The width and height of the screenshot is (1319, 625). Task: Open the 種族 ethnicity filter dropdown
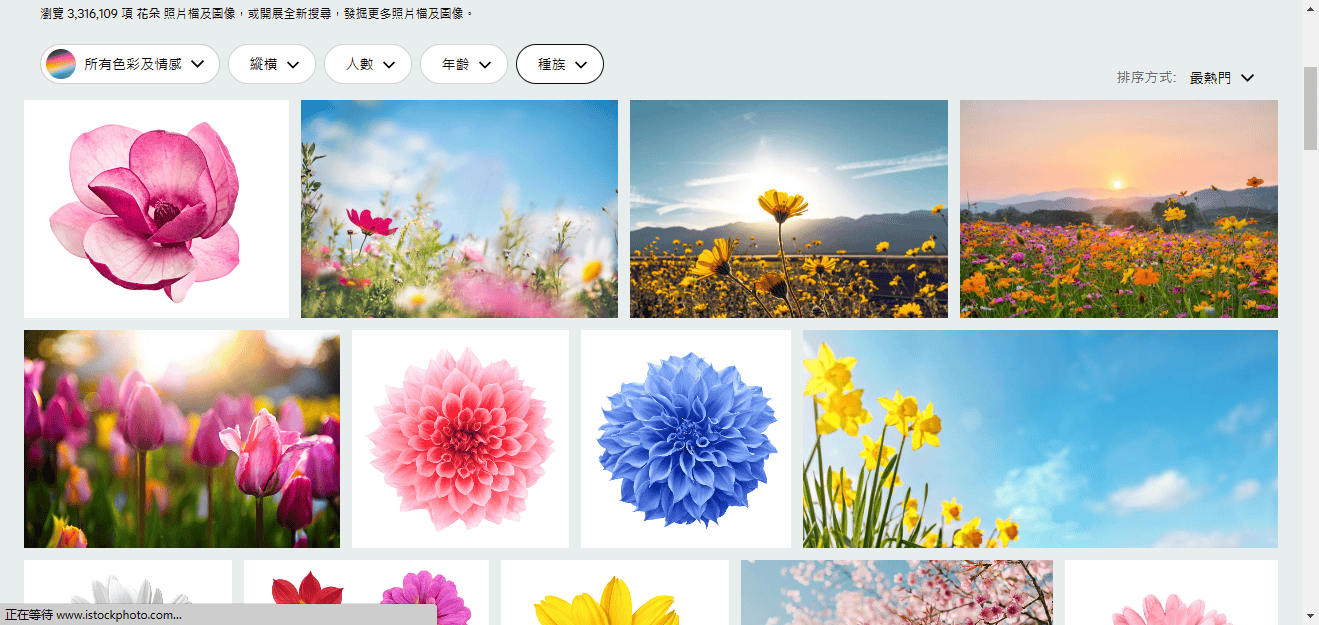559,63
